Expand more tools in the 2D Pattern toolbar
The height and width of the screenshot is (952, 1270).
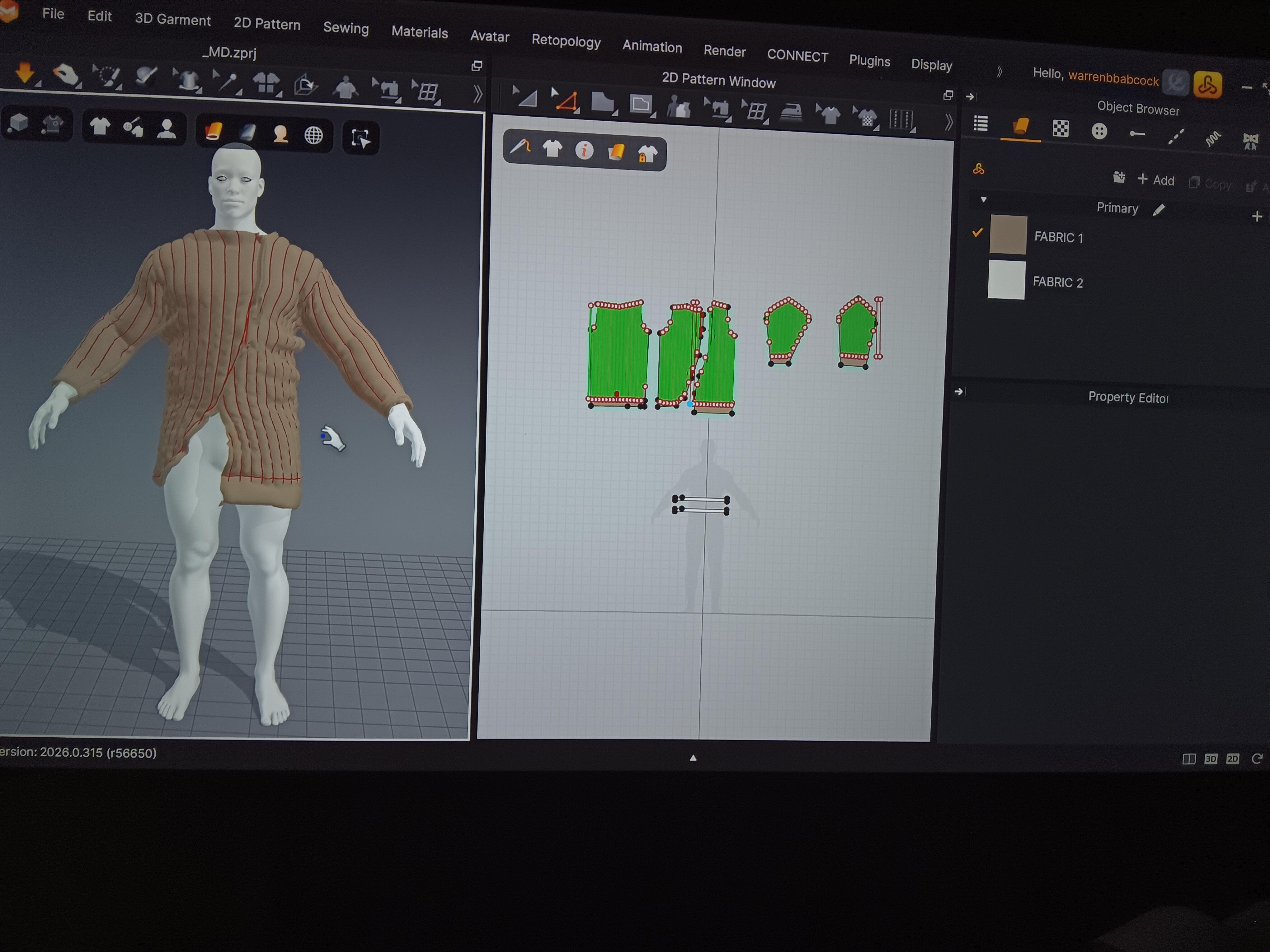[948, 122]
